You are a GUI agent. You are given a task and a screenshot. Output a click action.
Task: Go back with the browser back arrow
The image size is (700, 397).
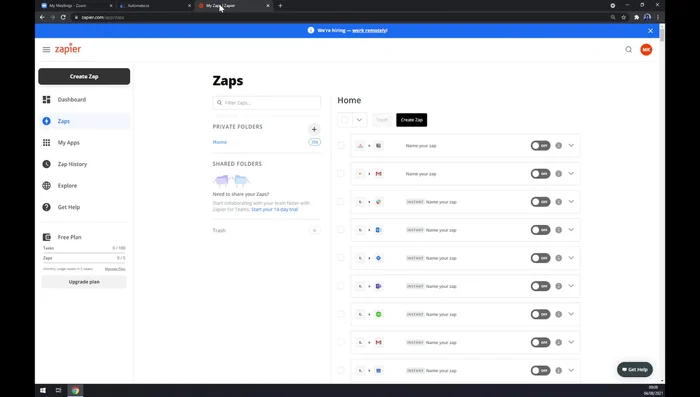point(42,17)
